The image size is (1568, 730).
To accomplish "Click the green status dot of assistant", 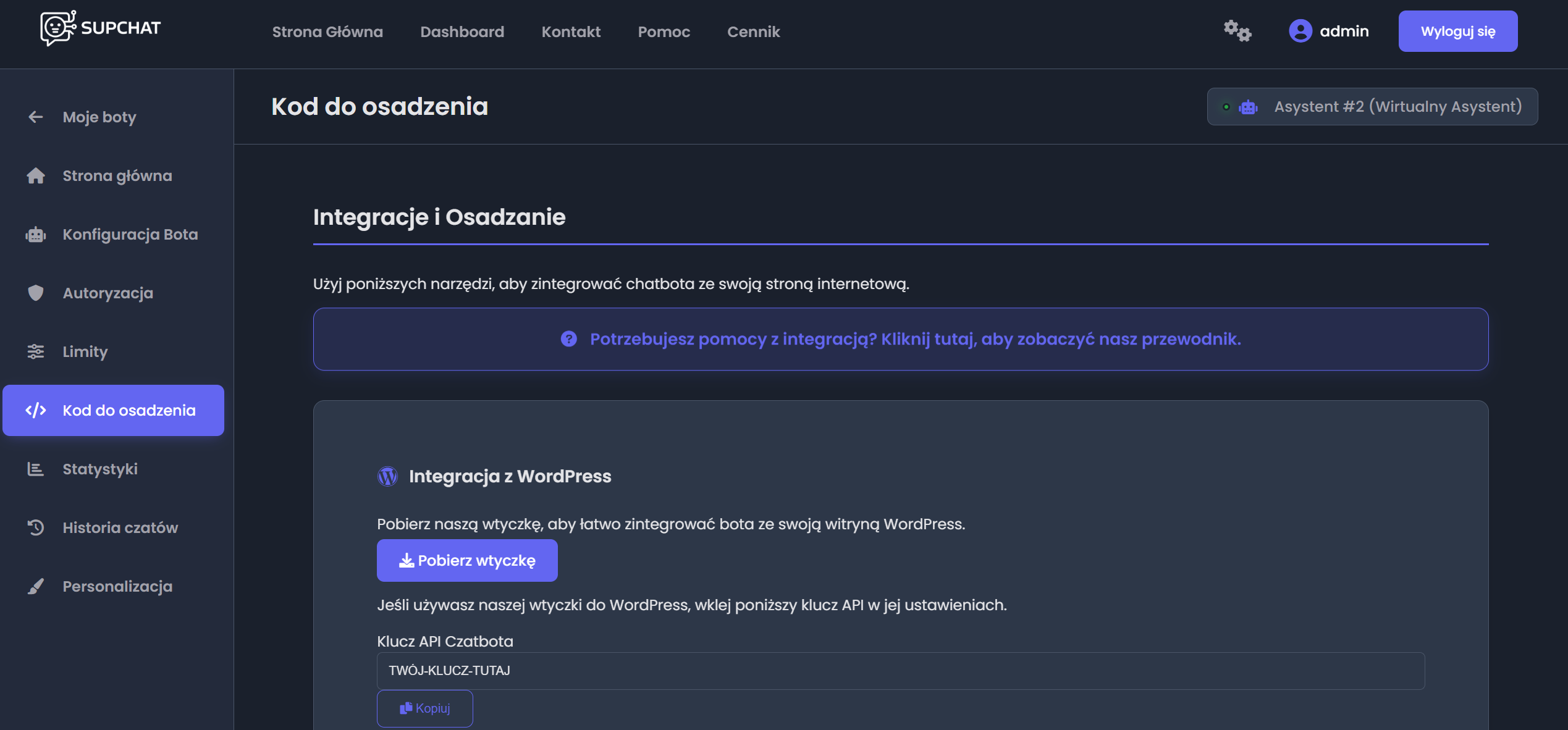I will [x=1226, y=107].
